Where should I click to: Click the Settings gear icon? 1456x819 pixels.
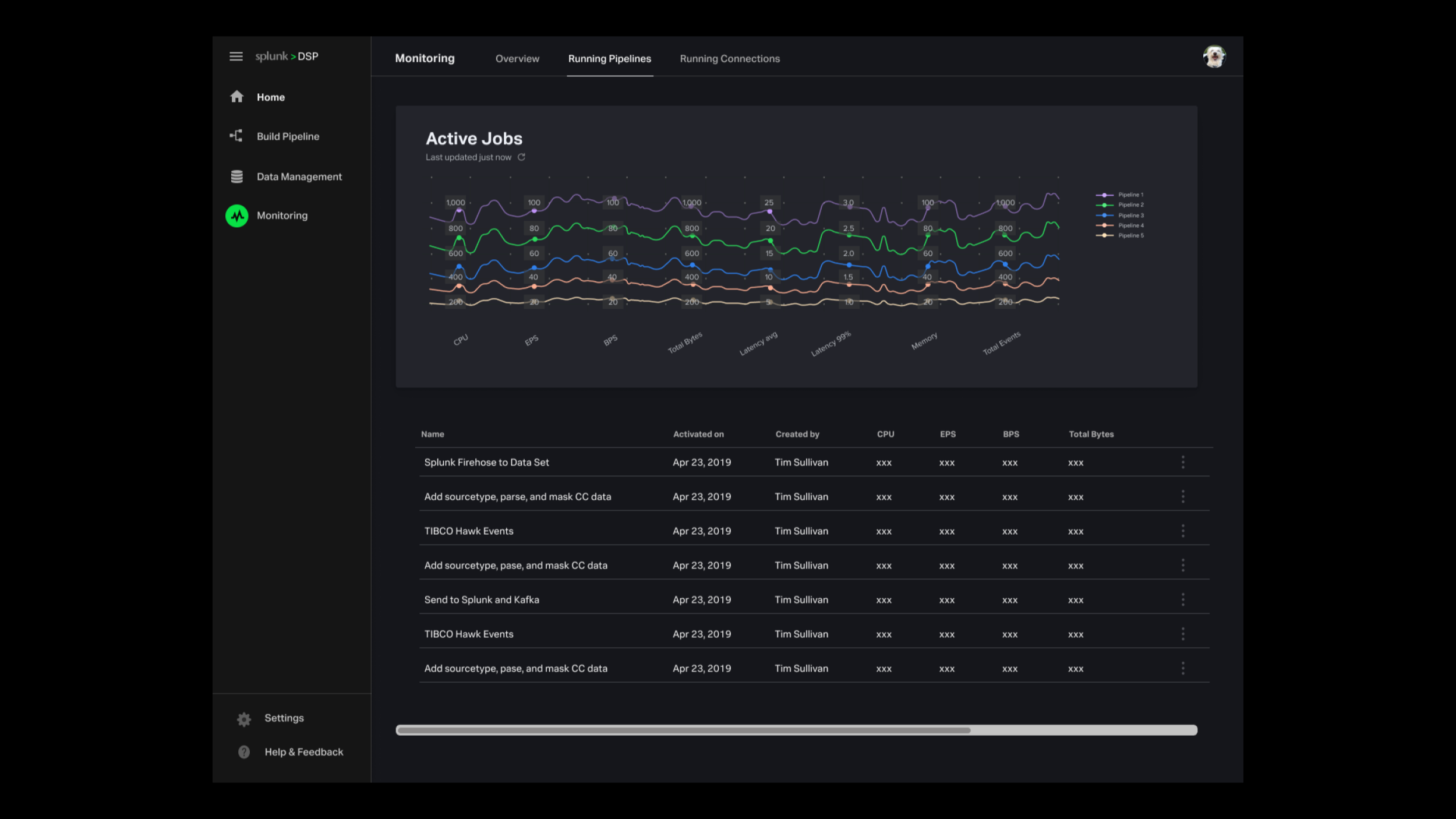(x=244, y=719)
